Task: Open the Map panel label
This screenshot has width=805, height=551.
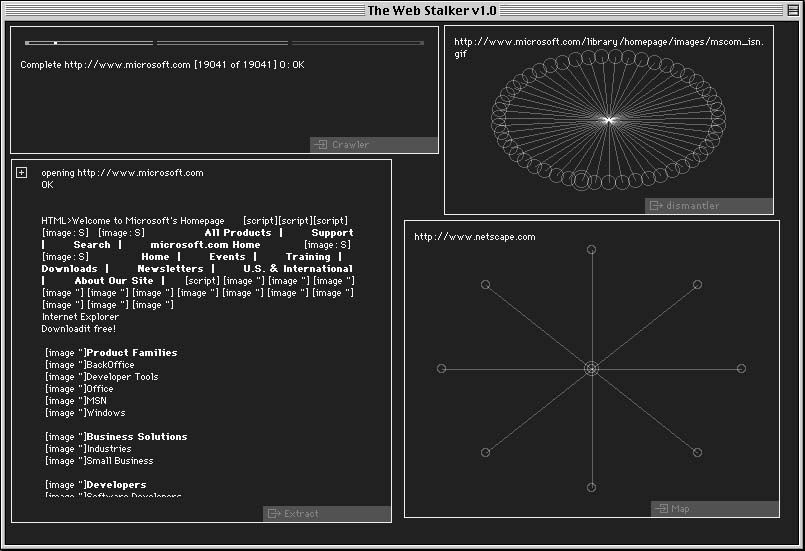Action: click(x=680, y=509)
